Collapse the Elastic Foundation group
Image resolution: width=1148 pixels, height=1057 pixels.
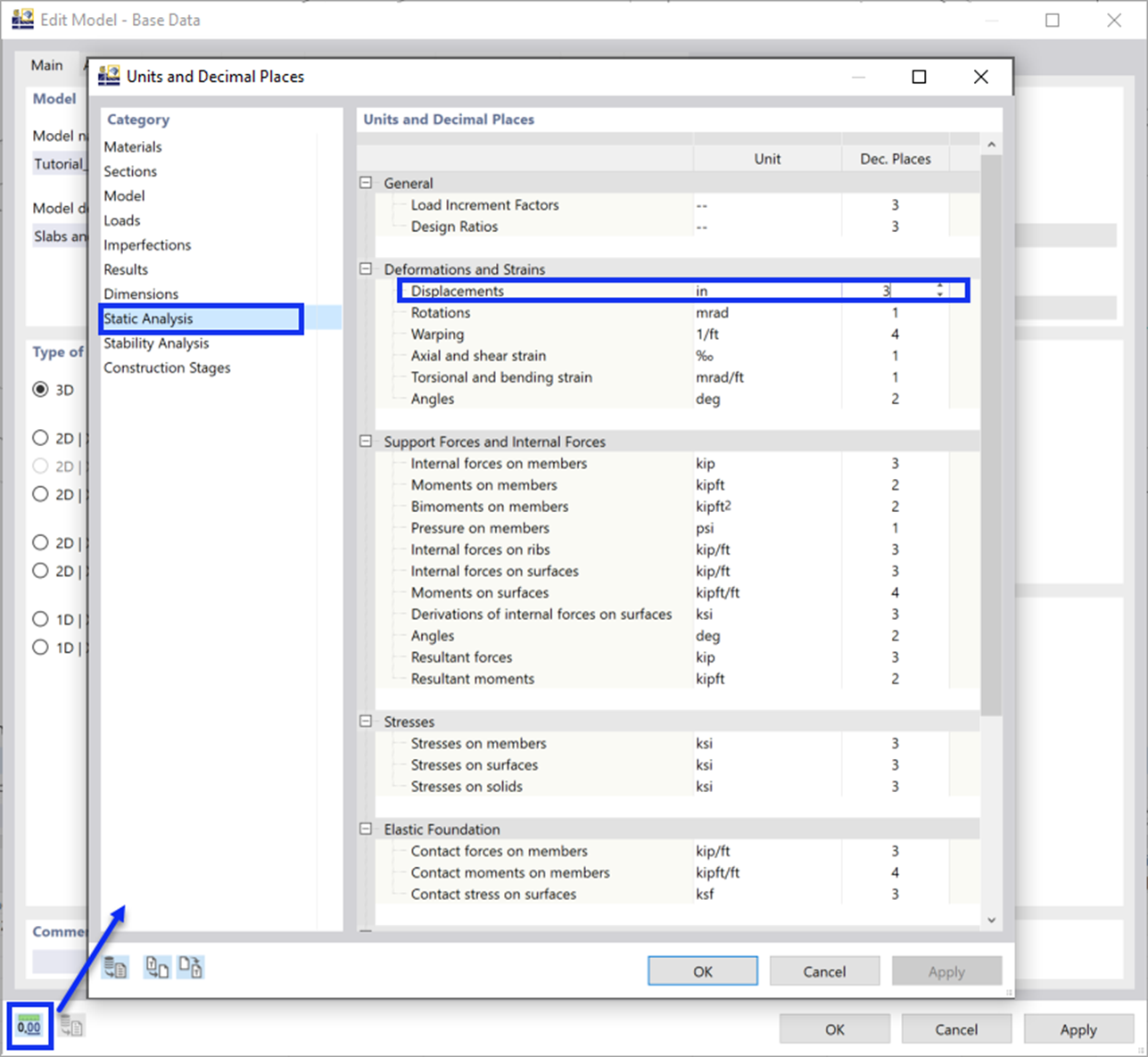[366, 829]
